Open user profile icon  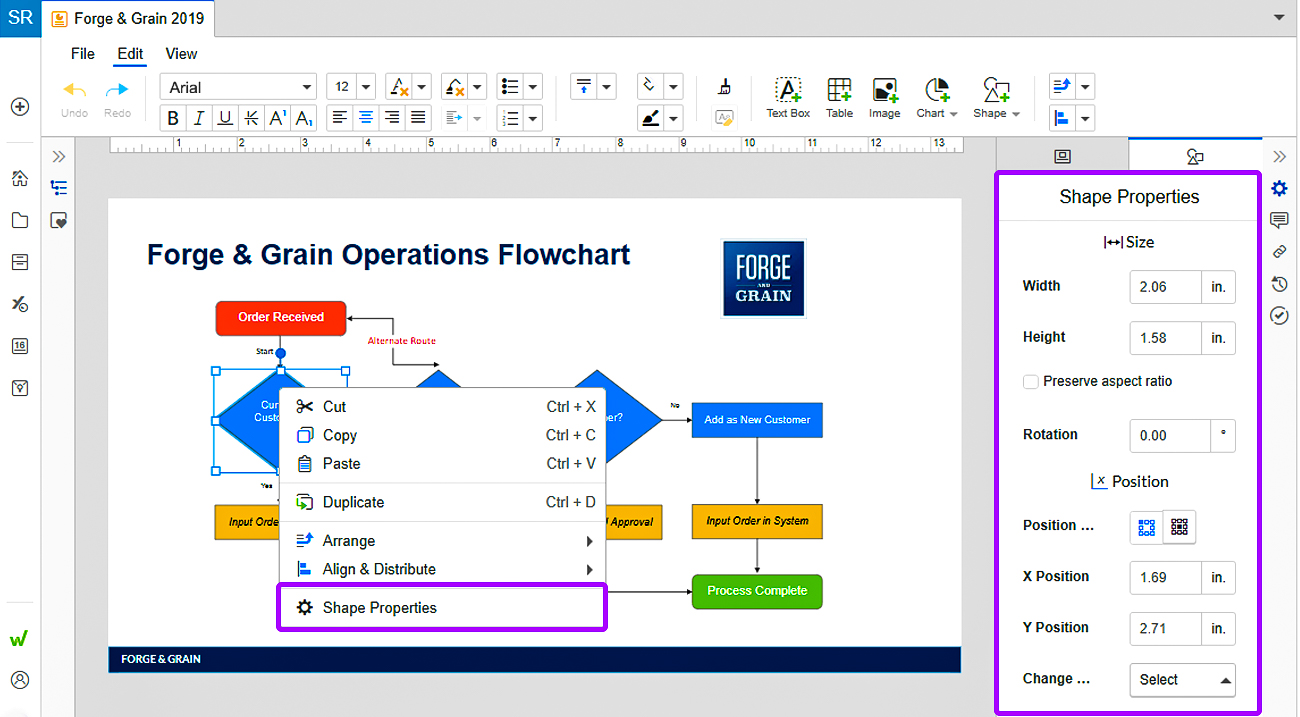coord(20,680)
